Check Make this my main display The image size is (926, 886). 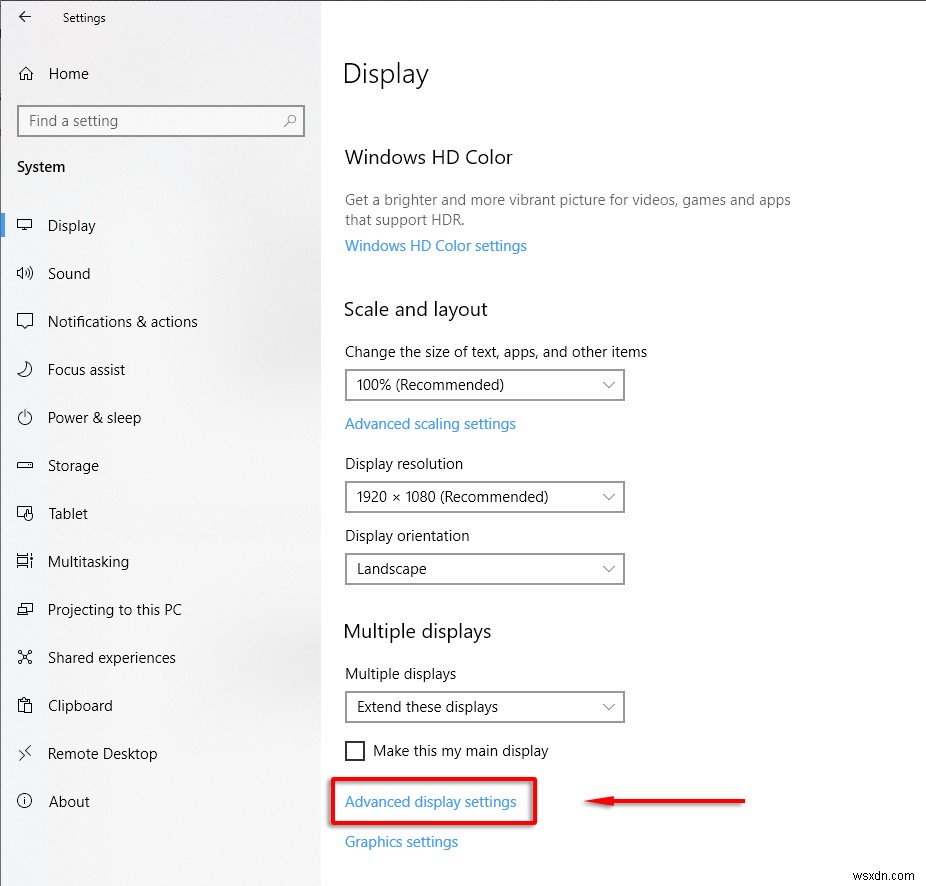(x=355, y=750)
